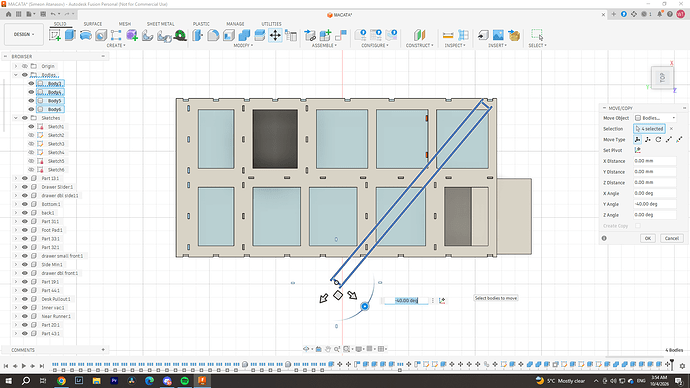
Task: Switch to the Sheet Metal tab
Action: (161, 24)
